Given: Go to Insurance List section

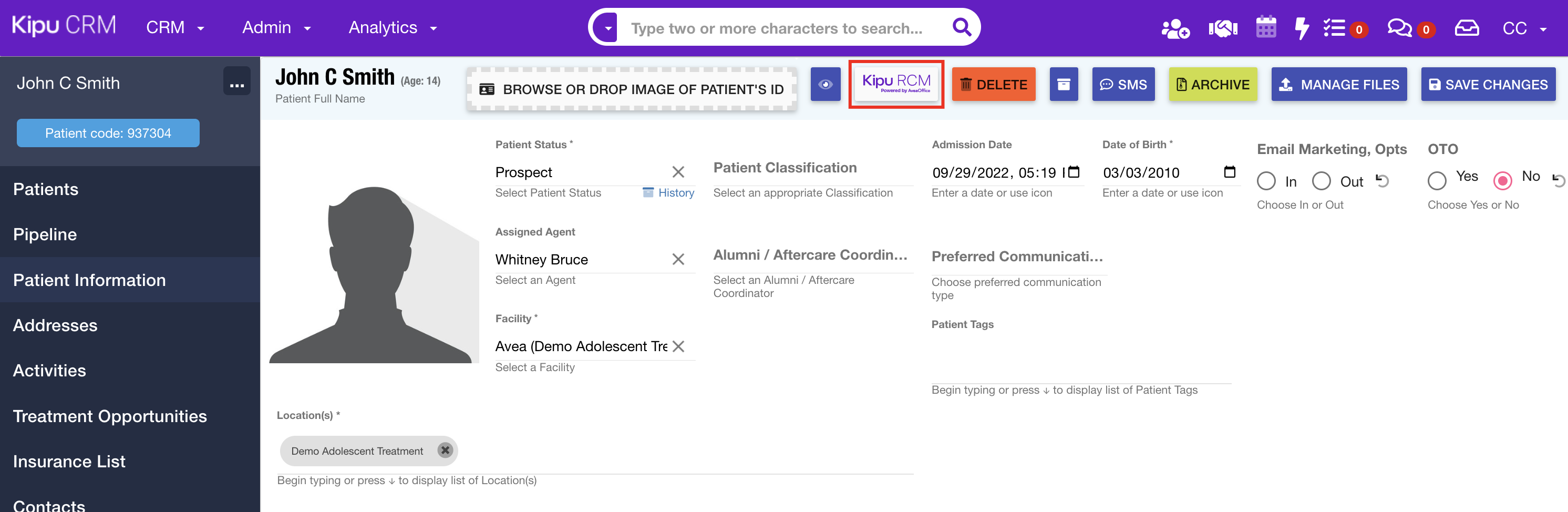Looking at the screenshot, I should 69,462.
